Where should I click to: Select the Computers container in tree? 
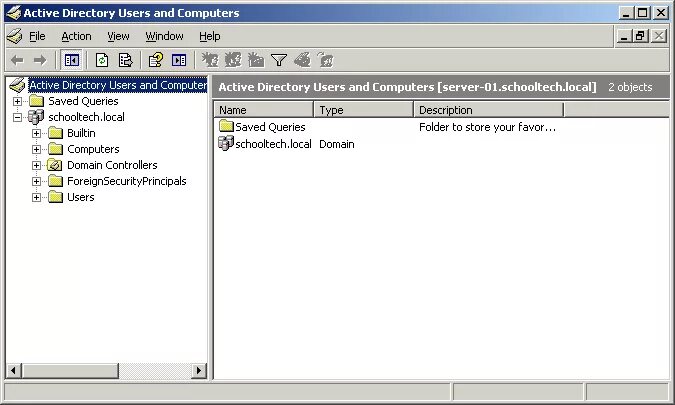click(93, 149)
